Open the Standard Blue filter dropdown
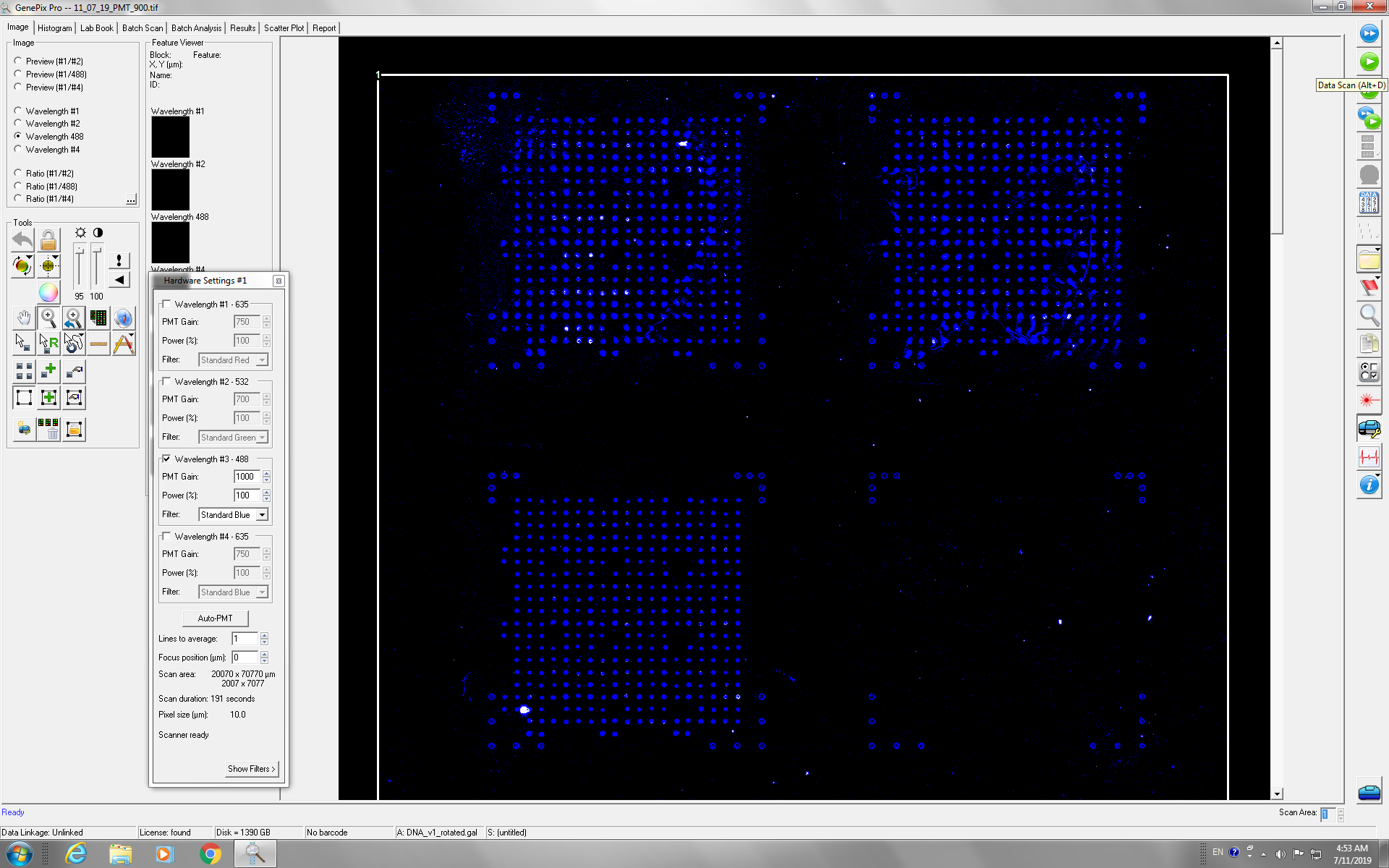1389x868 pixels. click(x=262, y=515)
